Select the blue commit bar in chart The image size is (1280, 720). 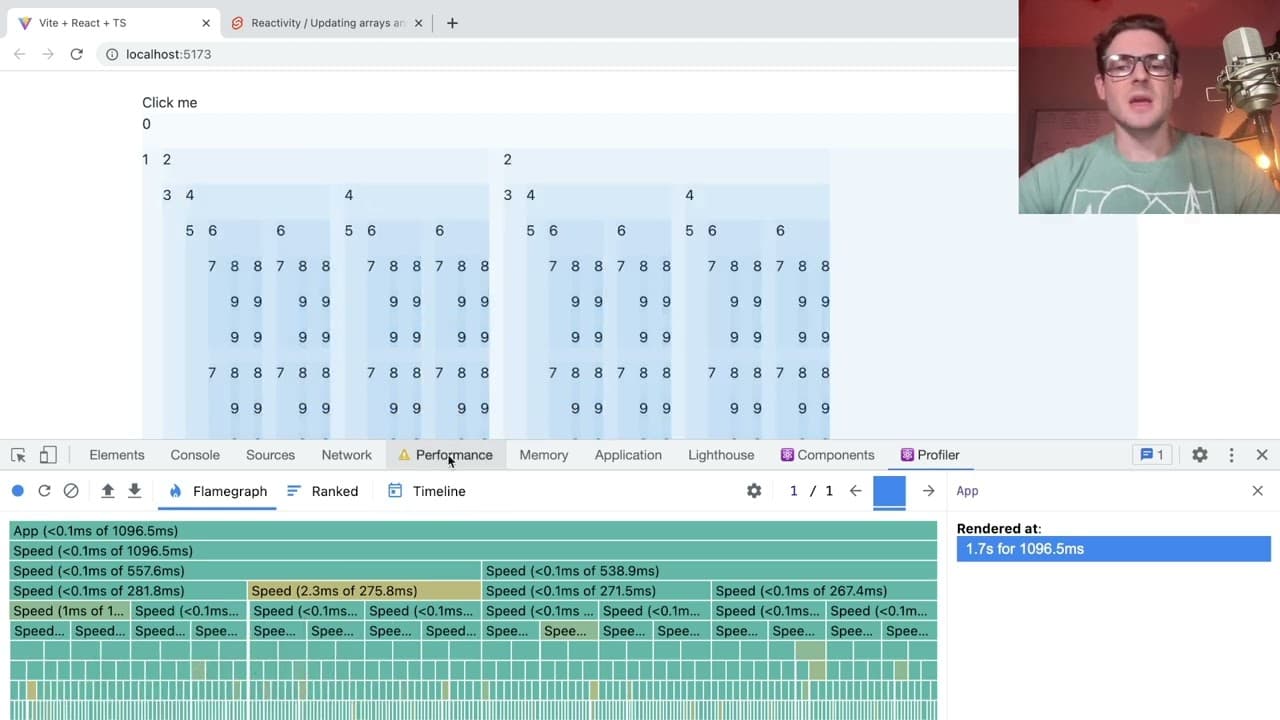click(889, 491)
